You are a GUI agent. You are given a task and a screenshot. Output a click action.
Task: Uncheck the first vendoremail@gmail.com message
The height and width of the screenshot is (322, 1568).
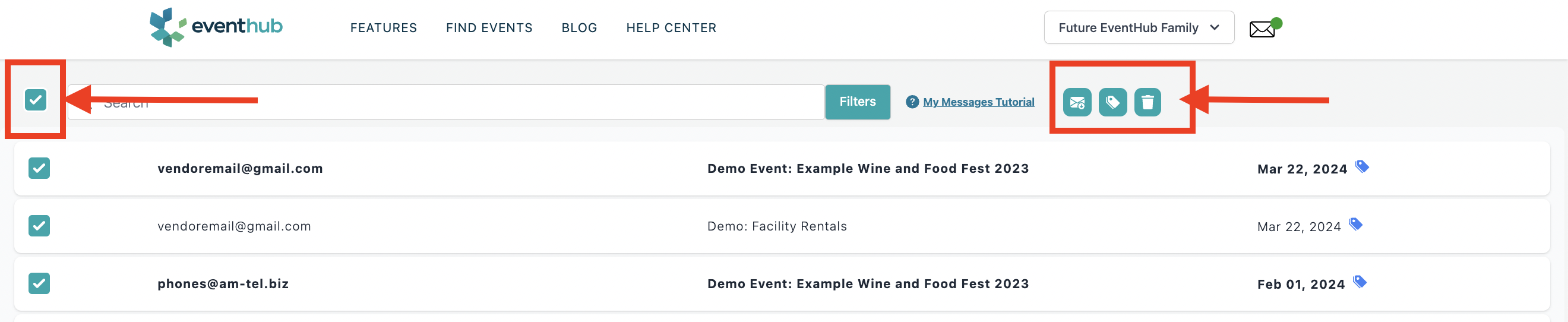click(39, 168)
